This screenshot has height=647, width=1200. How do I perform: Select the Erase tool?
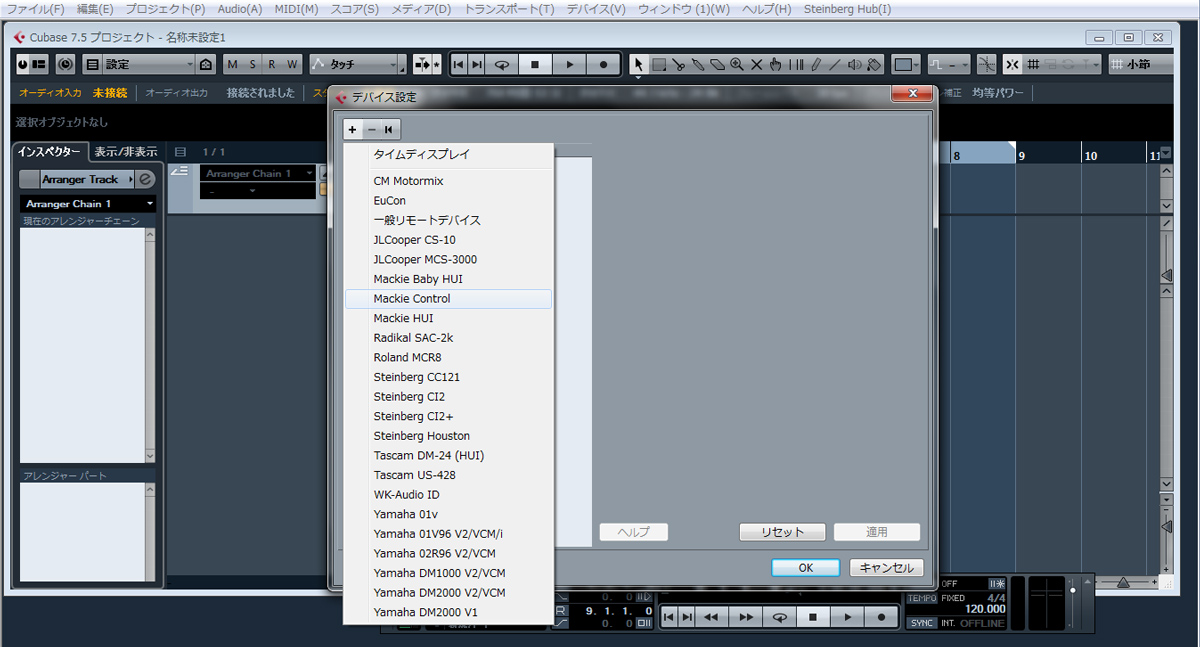(717, 64)
